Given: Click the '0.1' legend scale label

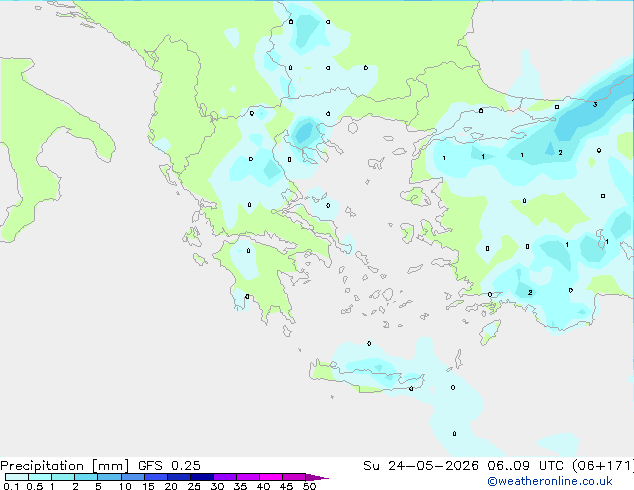Looking at the screenshot, I should tap(11, 486).
